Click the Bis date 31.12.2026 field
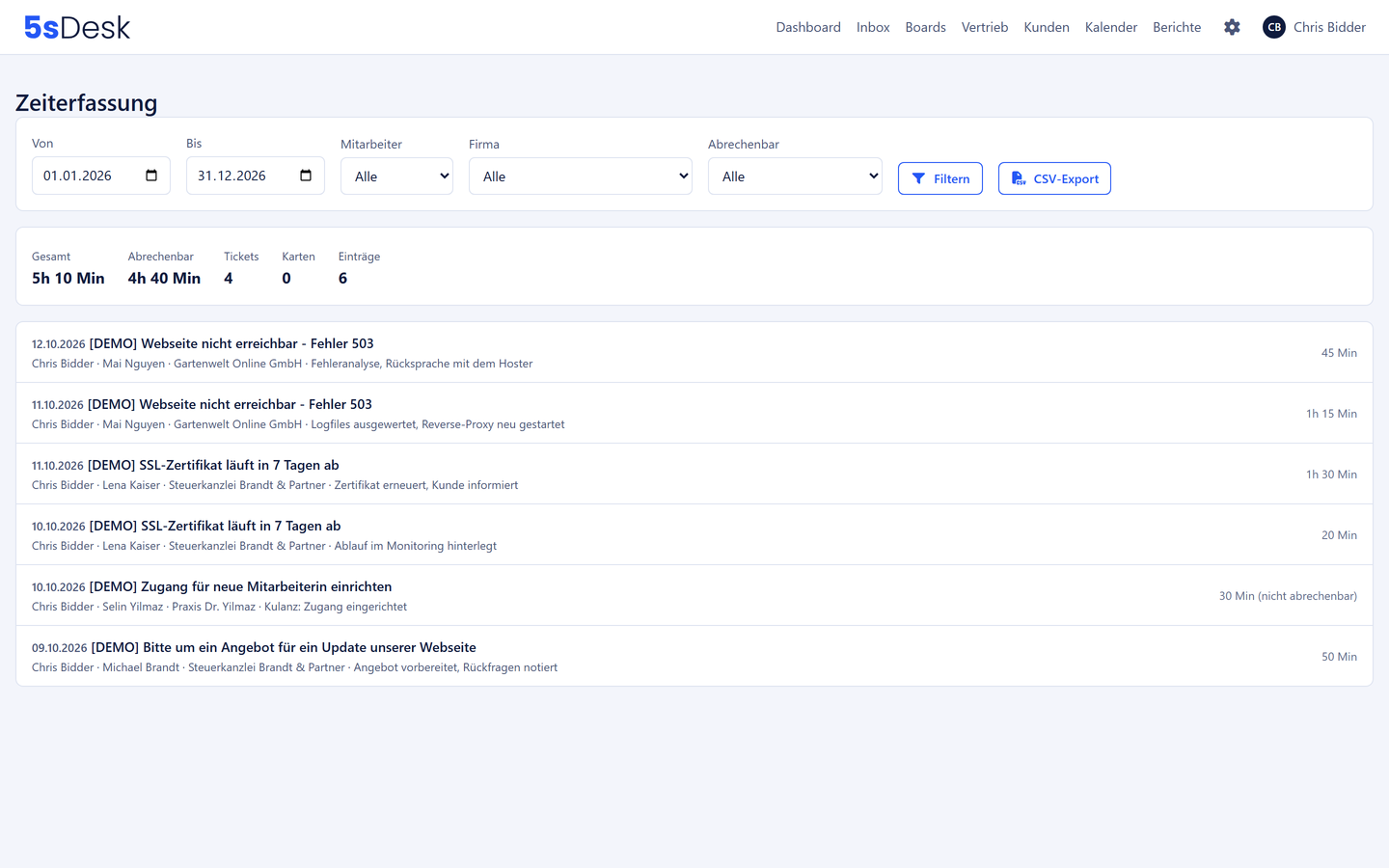1389x868 pixels. (256, 176)
